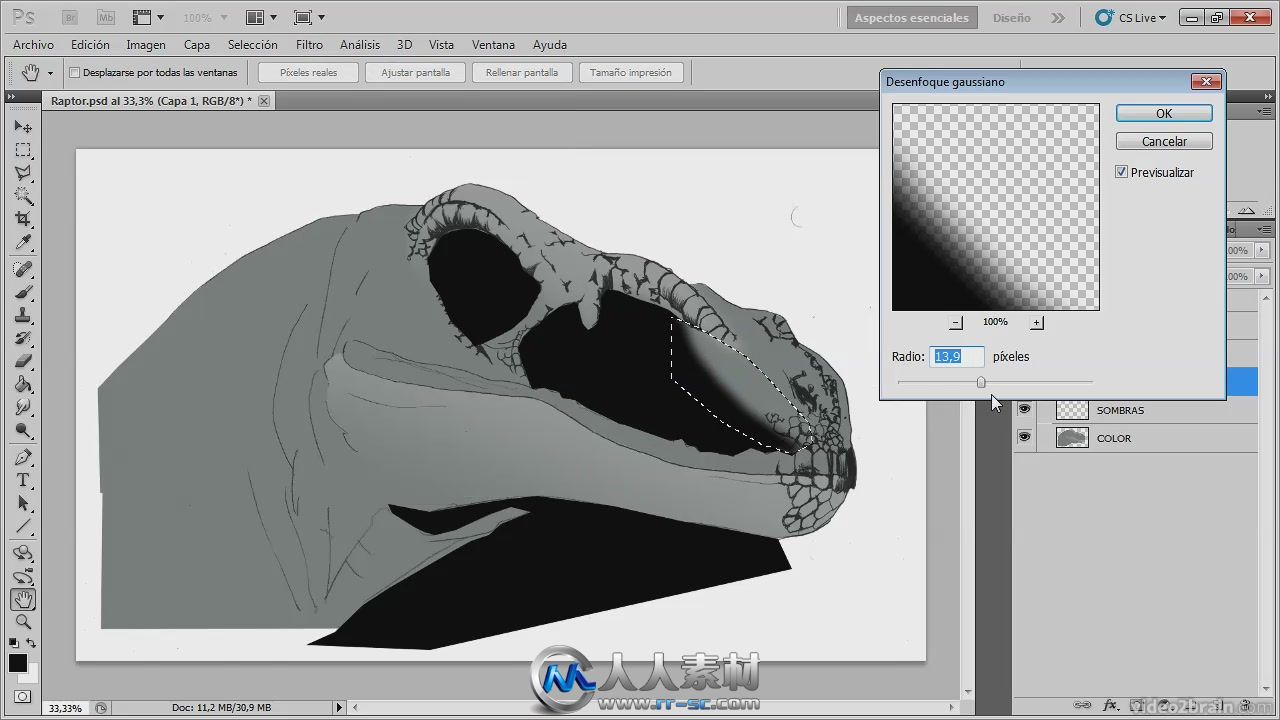Select the Eyedropper tool
Viewport: 1280px width, 720px height.
(23, 242)
